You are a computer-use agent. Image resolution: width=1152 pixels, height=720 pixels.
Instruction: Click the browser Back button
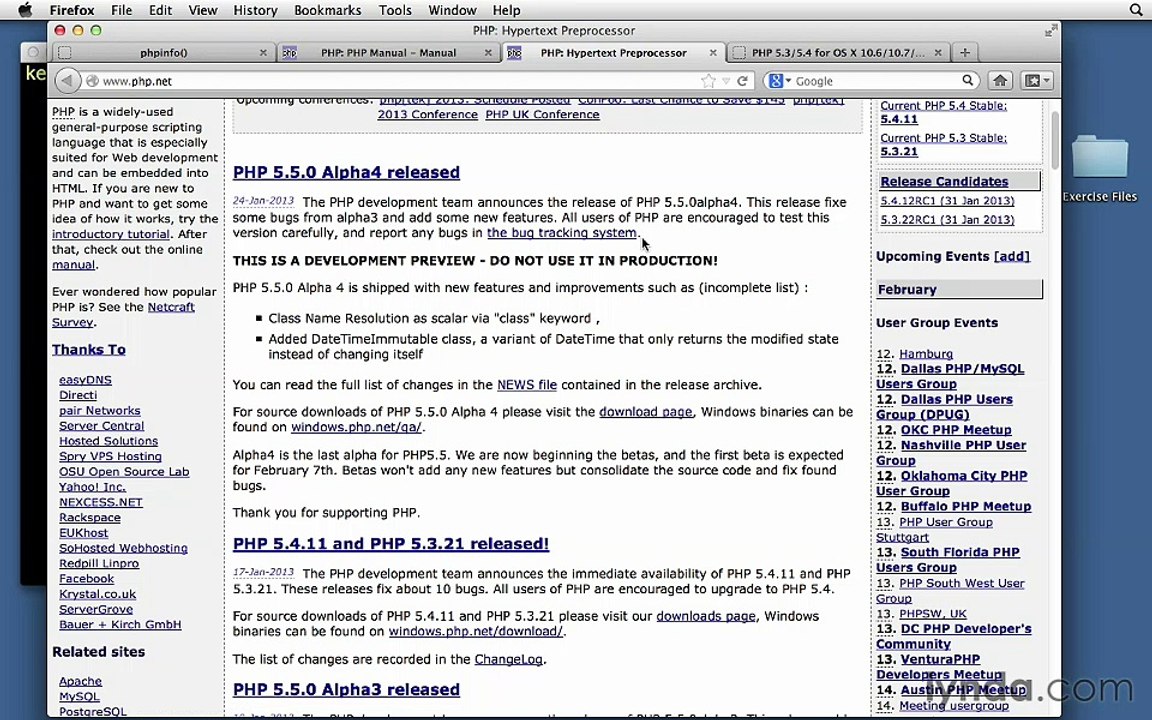coord(67,81)
